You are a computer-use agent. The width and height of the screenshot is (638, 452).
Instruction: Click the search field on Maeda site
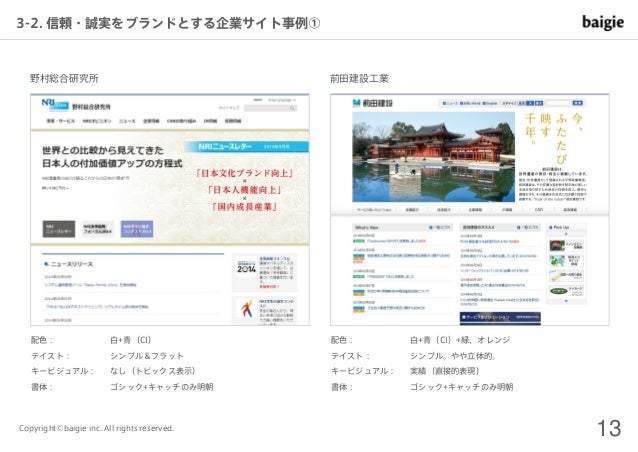click(558, 103)
